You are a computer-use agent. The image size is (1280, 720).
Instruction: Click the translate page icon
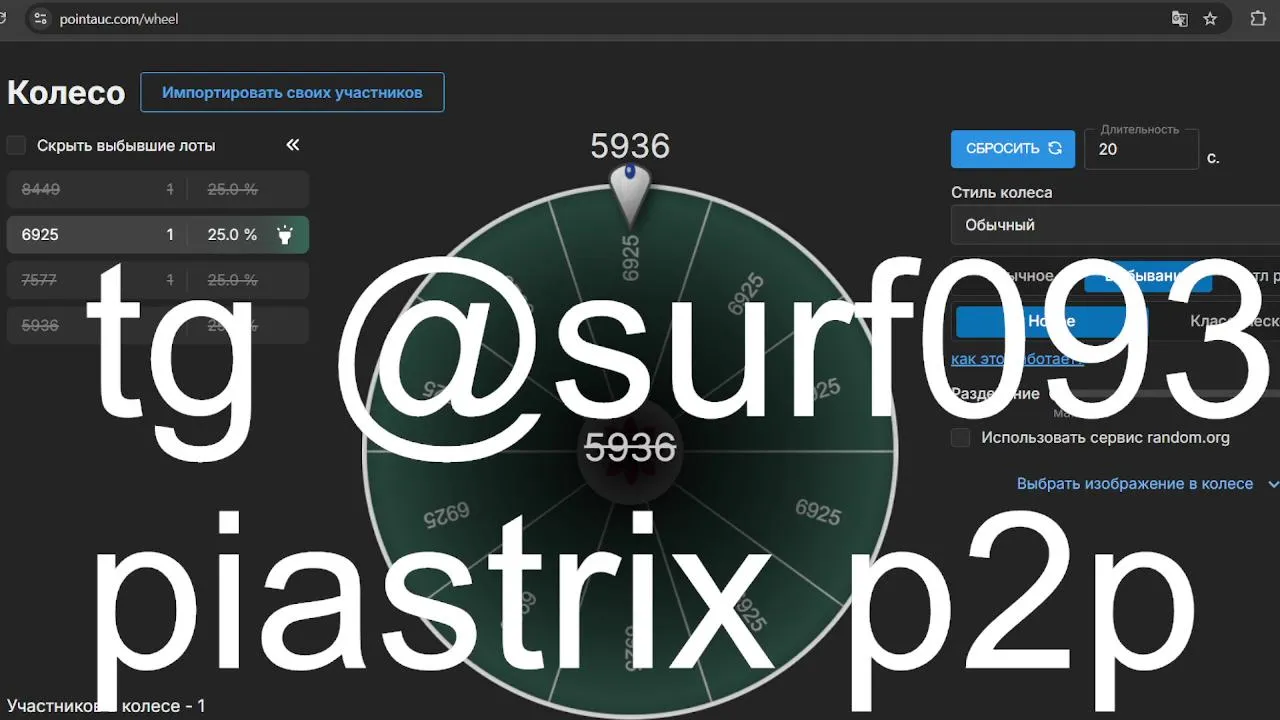[x=1180, y=18]
